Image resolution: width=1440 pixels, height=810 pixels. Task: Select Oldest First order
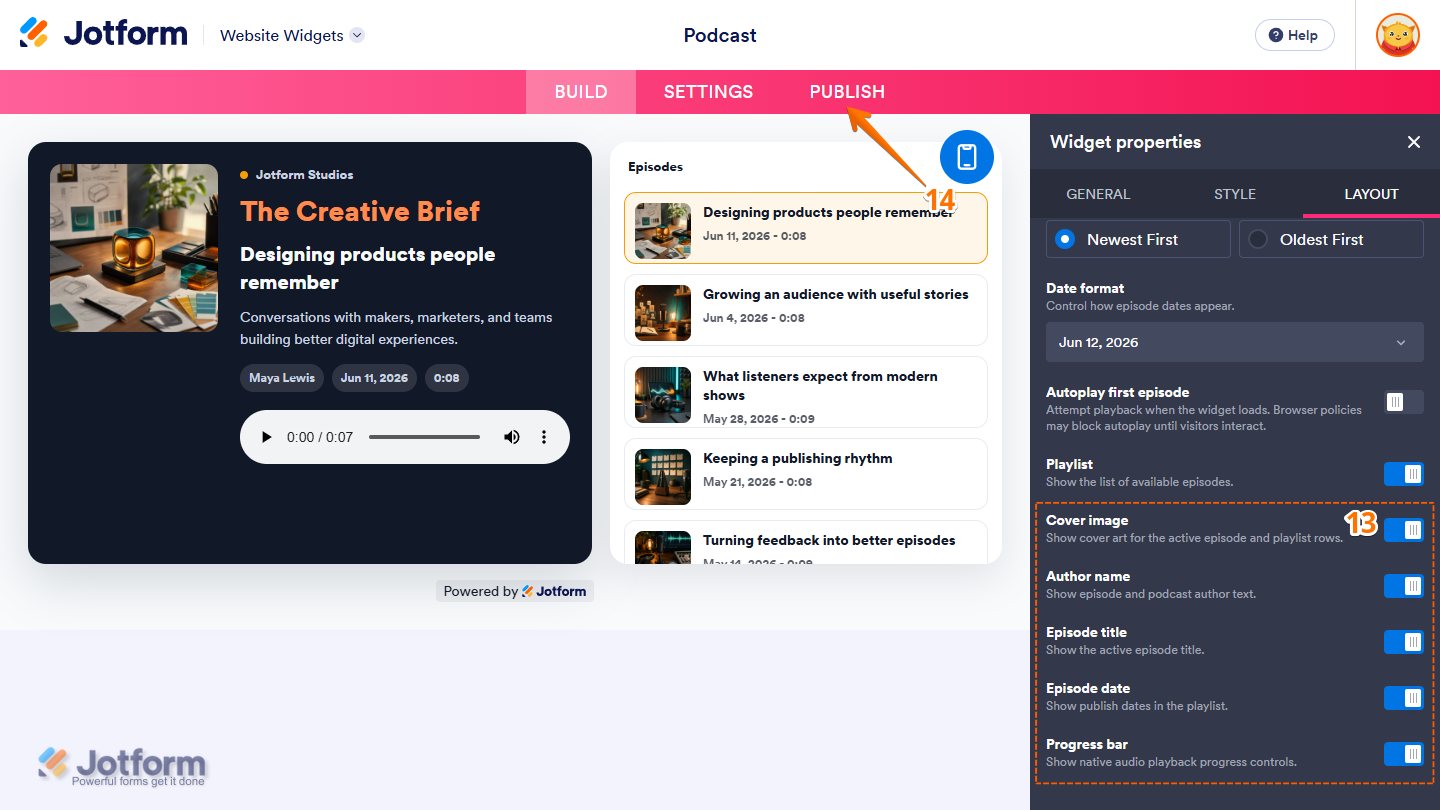pos(1331,239)
